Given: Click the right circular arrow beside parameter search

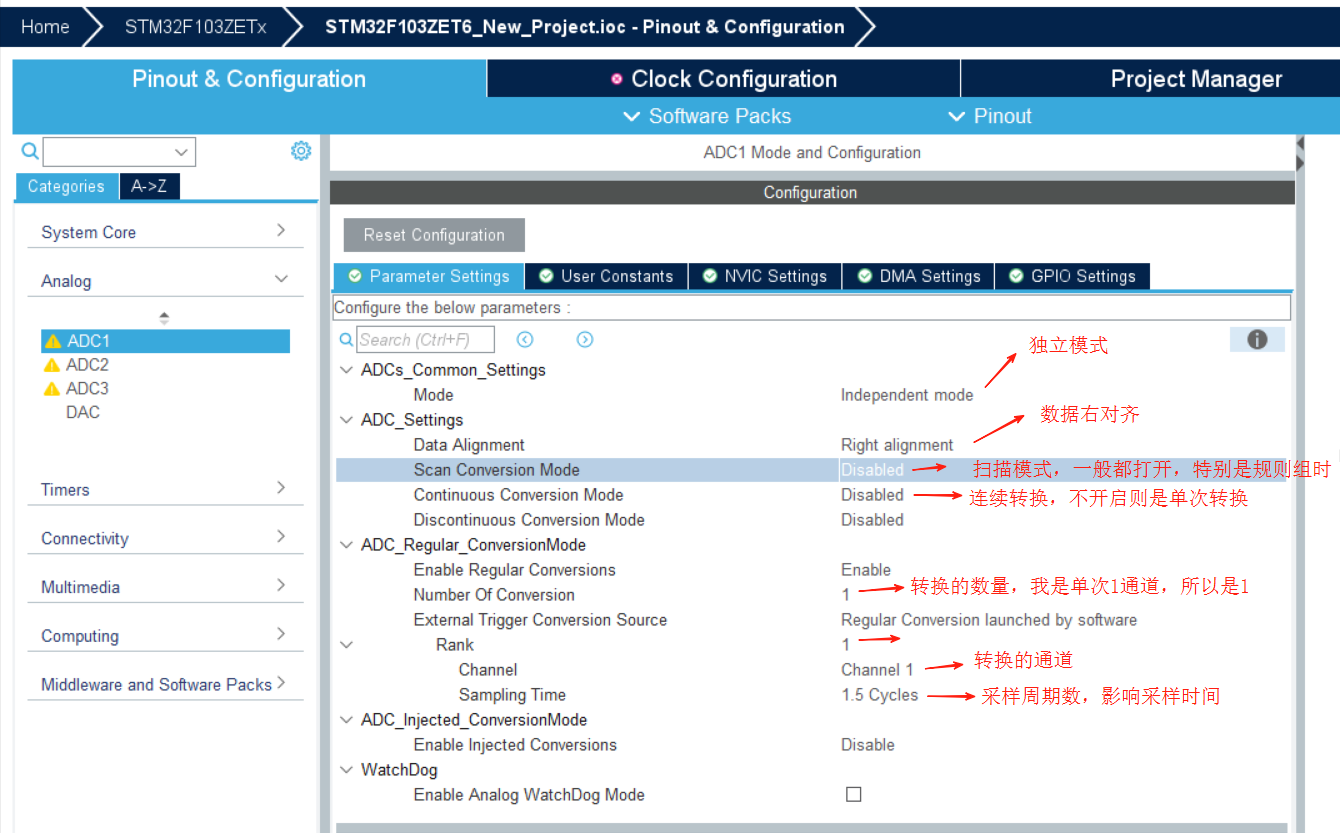Looking at the screenshot, I should point(585,339).
